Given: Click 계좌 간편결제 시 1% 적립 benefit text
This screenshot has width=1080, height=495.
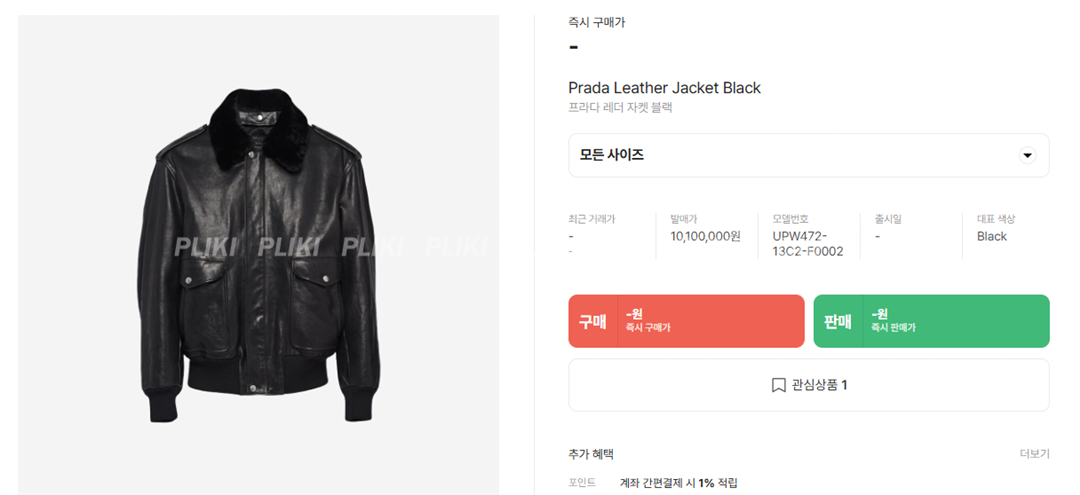Looking at the screenshot, I should click(x=678, y=483).
